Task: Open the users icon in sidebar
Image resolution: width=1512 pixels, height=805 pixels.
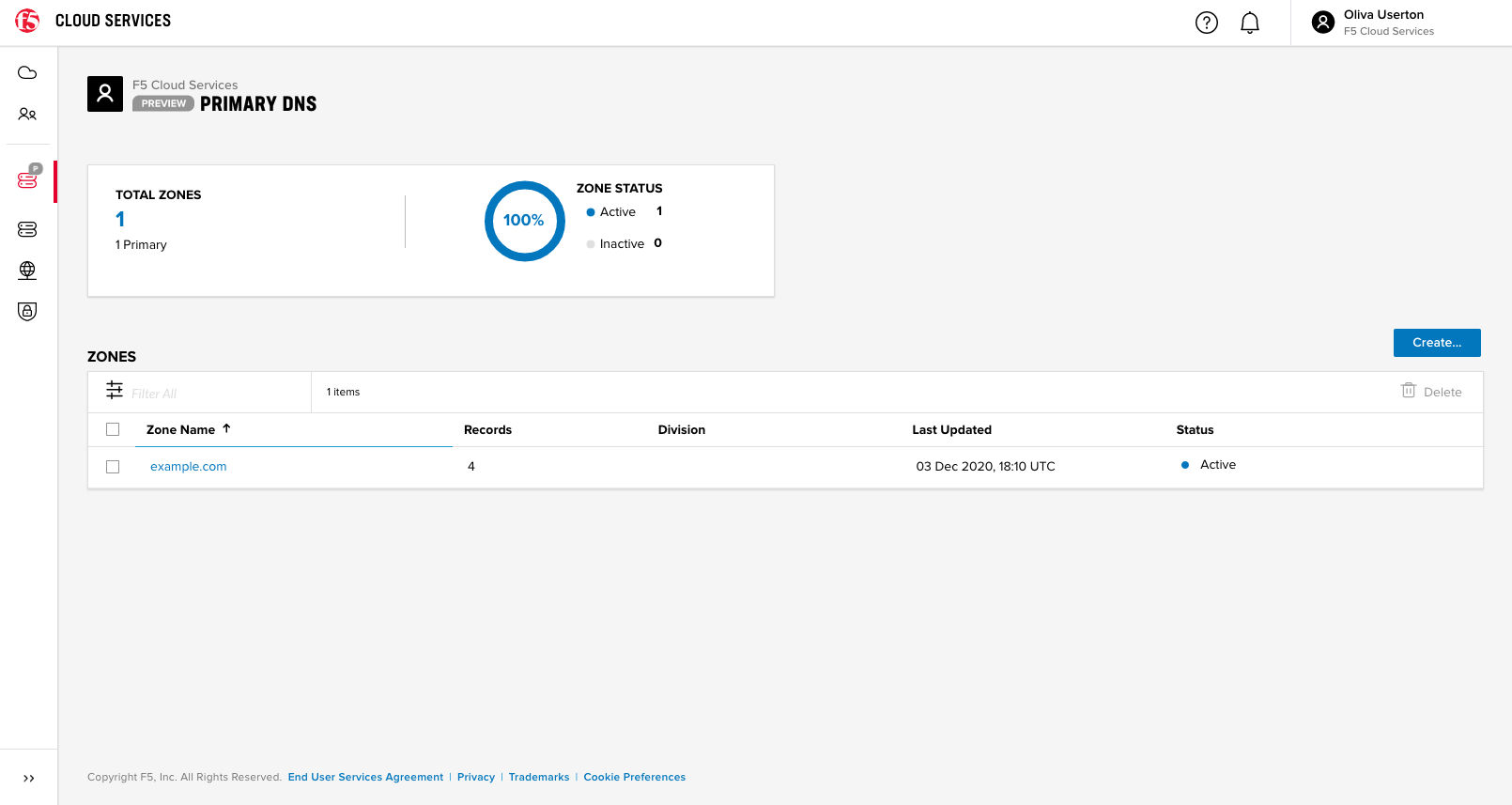Action: click(x=27, y=115)
